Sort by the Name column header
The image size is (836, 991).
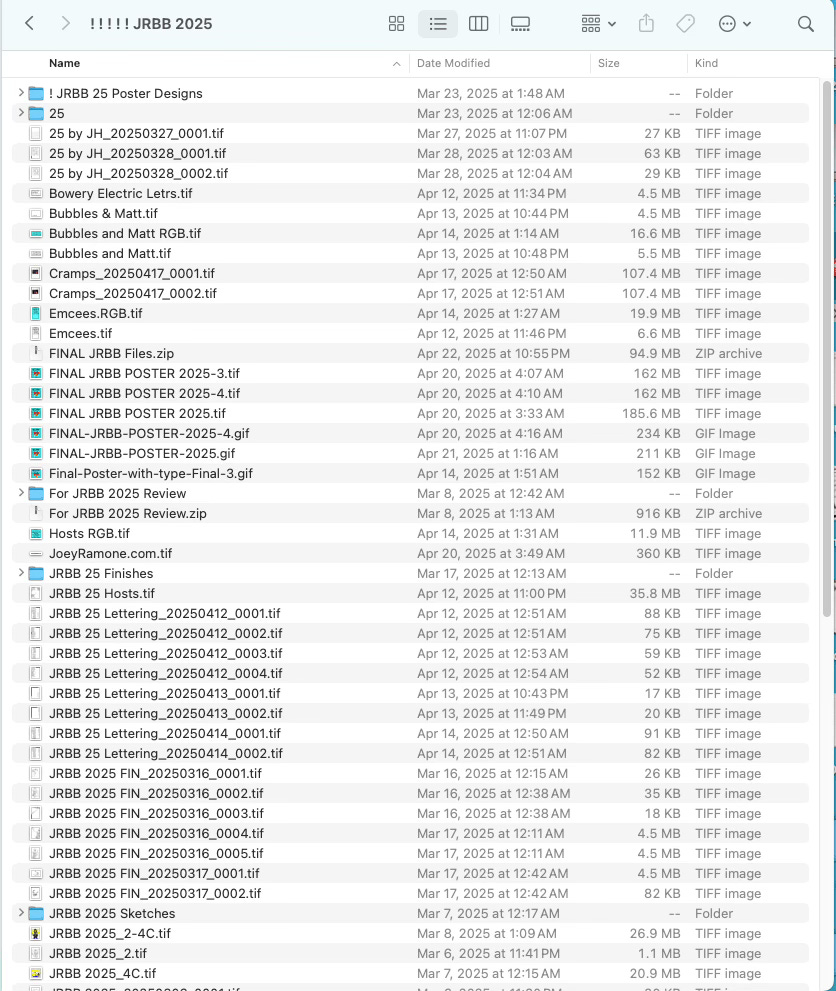[64, 63]
